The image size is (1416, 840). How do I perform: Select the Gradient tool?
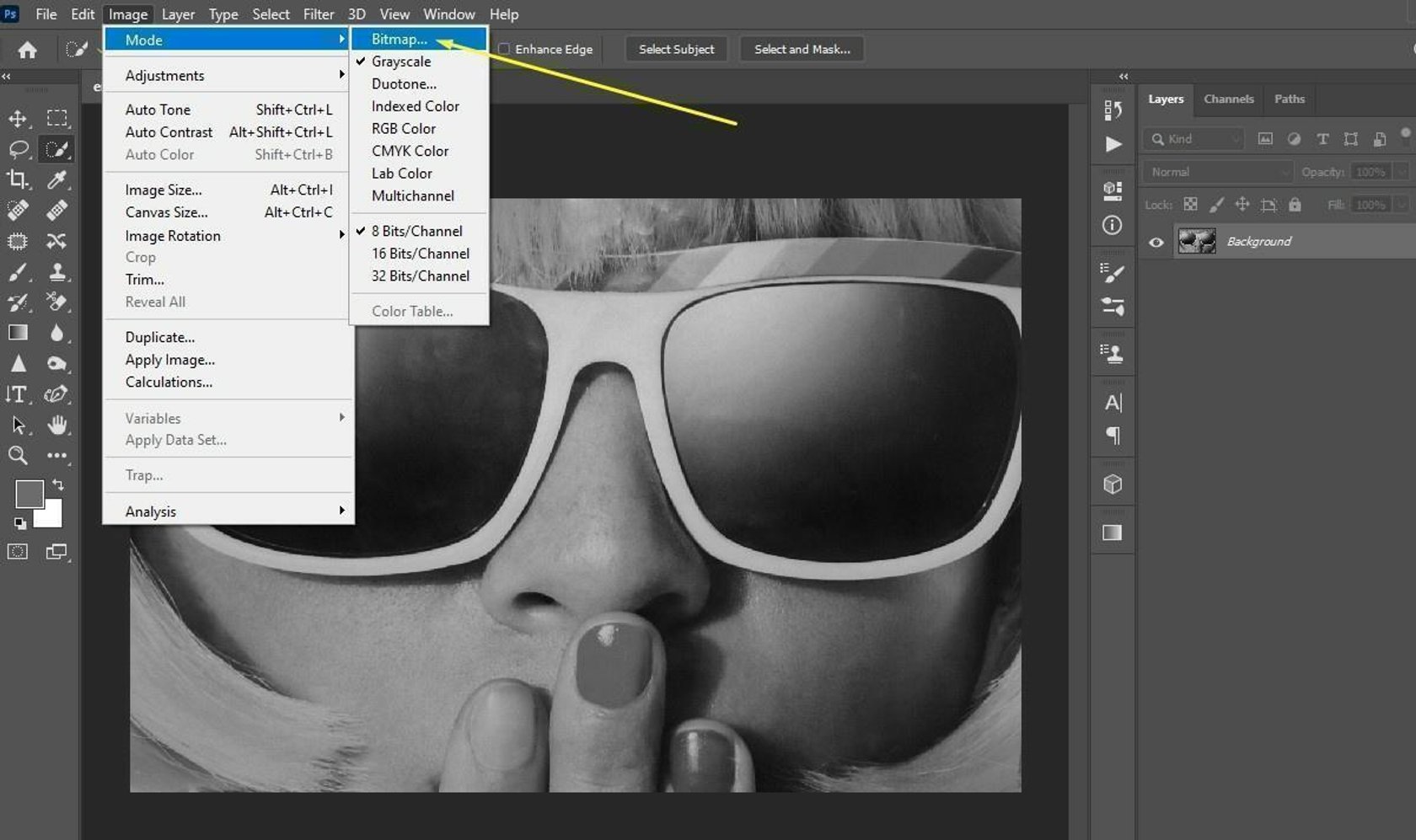pos(17,332)
